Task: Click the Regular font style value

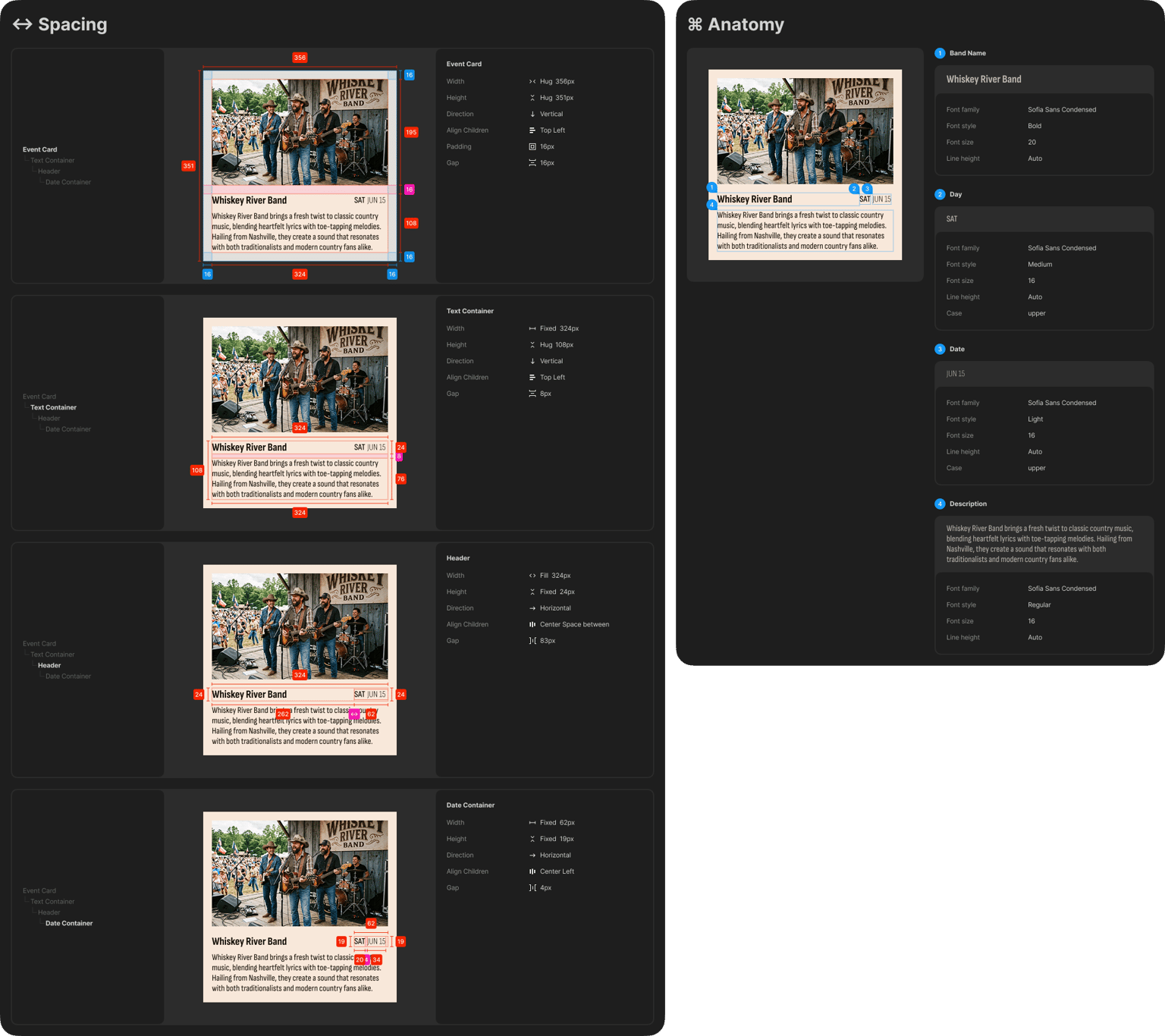Action: (x=1039, y=604)
